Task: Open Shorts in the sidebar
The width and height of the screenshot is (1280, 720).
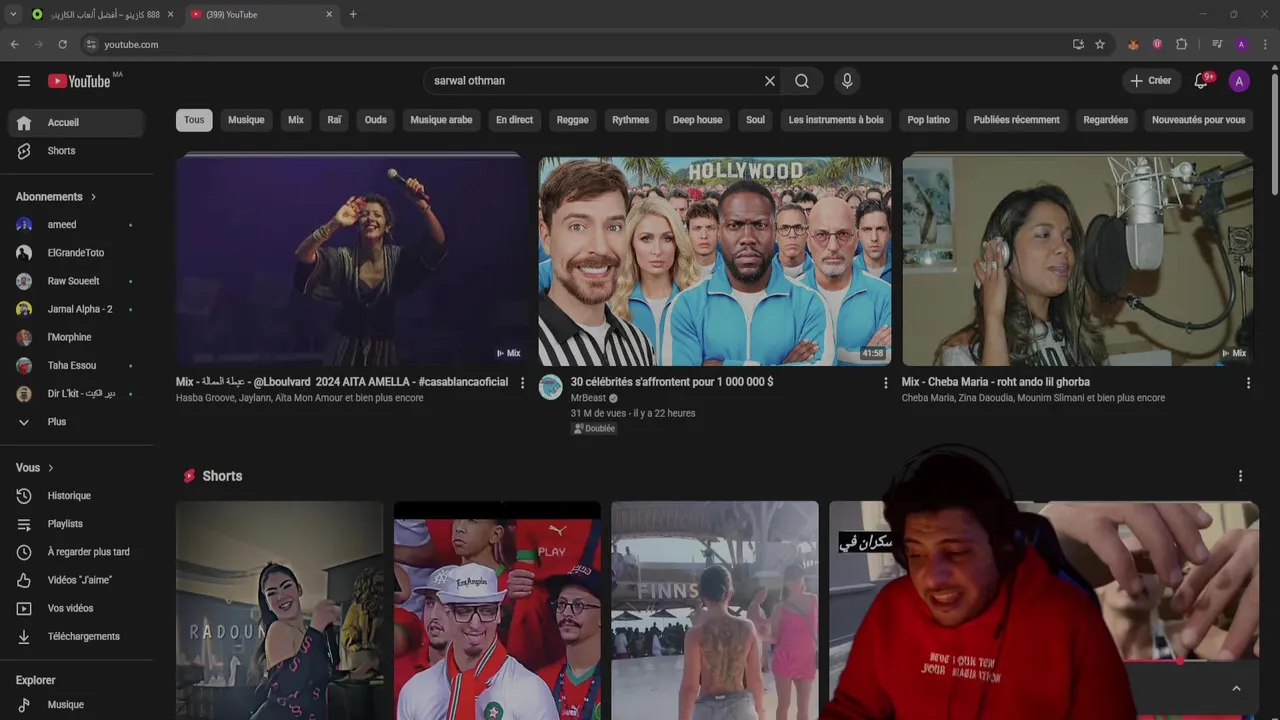Action: click(x=77, y=151)
